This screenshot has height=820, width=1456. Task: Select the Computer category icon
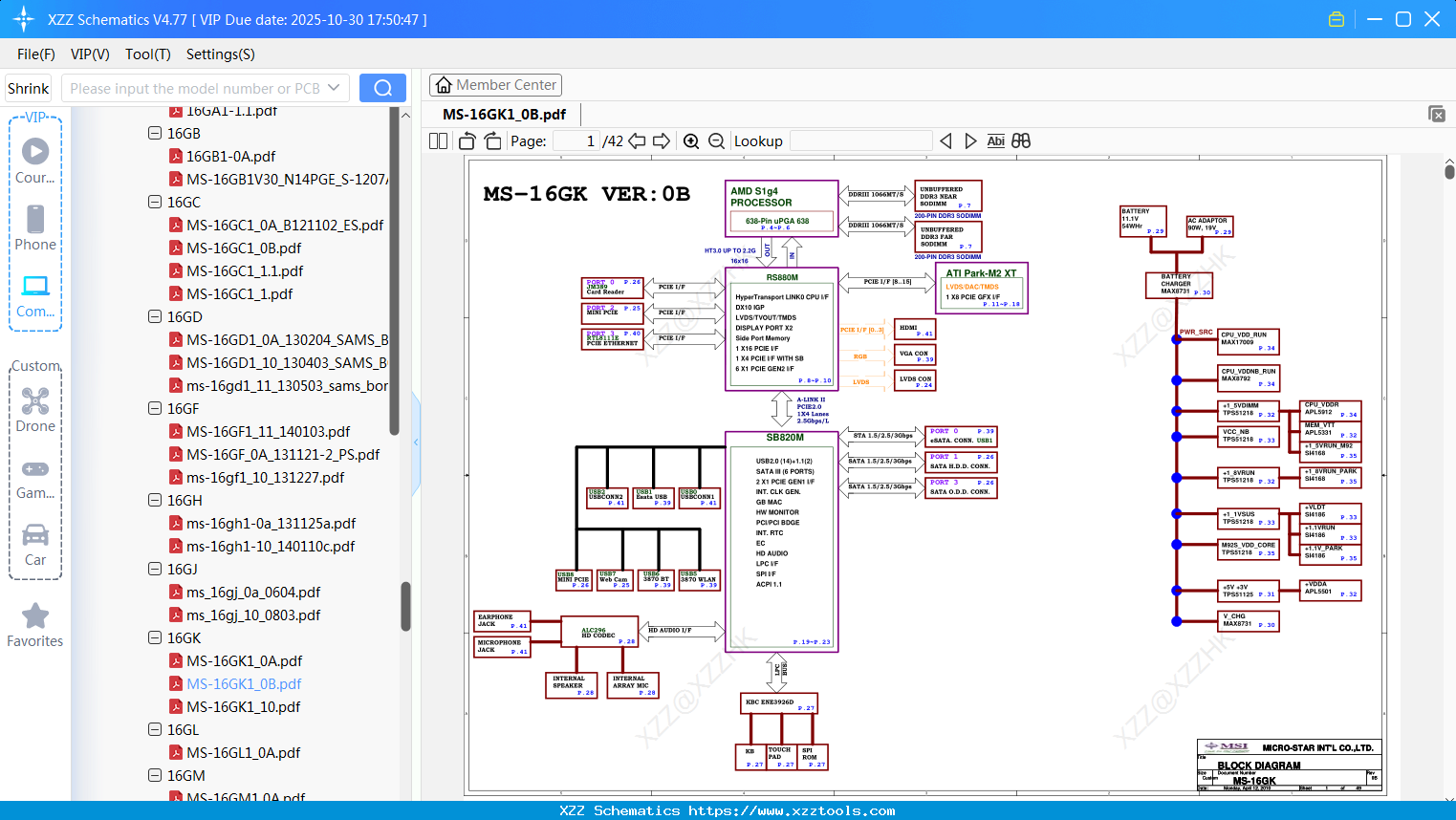[35, 295]
